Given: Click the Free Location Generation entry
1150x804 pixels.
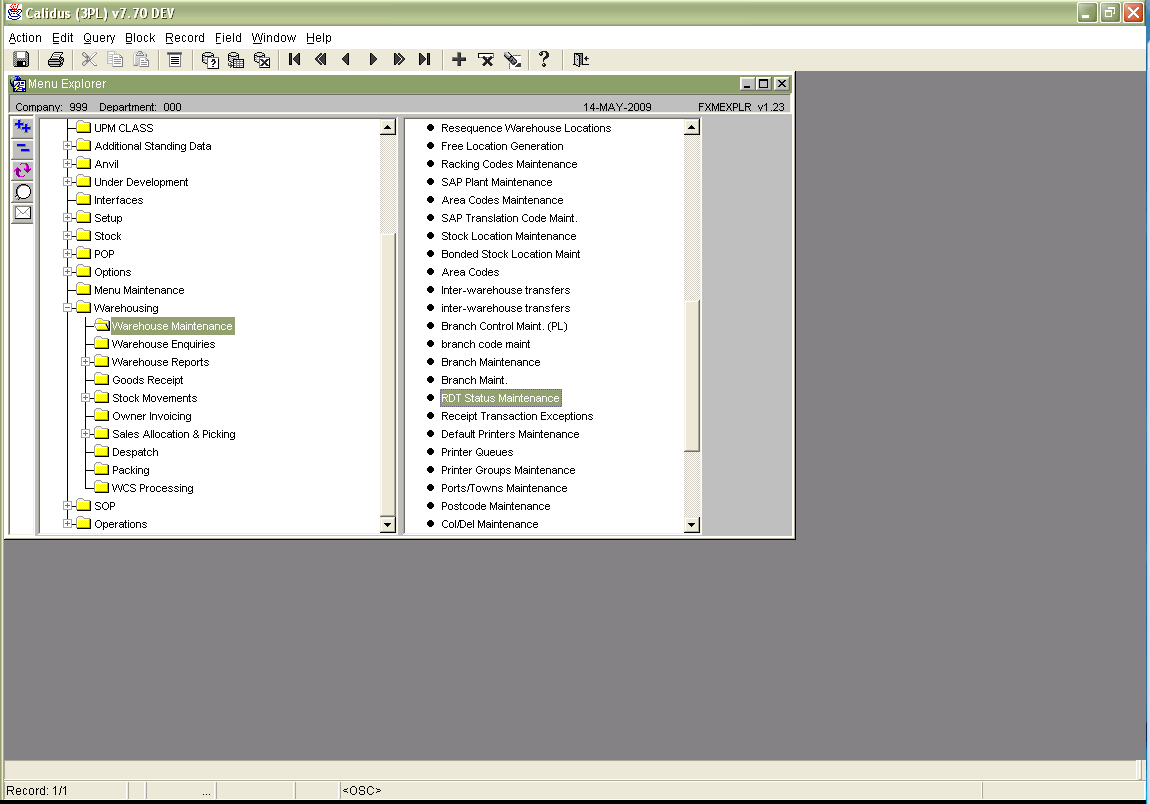Looking at the screenshot, I should tap(502, 146).
